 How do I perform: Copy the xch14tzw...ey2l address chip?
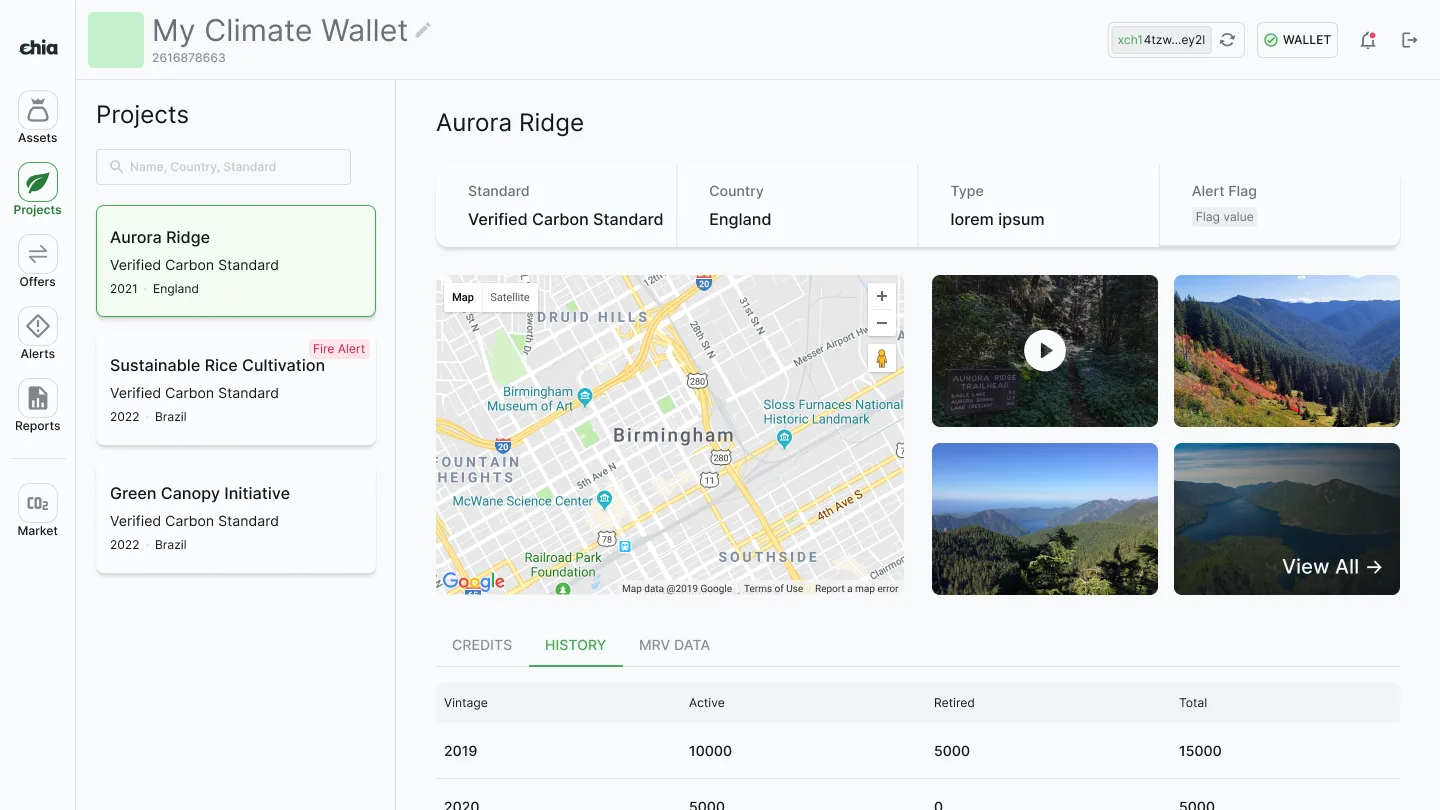coord(1161,40)
